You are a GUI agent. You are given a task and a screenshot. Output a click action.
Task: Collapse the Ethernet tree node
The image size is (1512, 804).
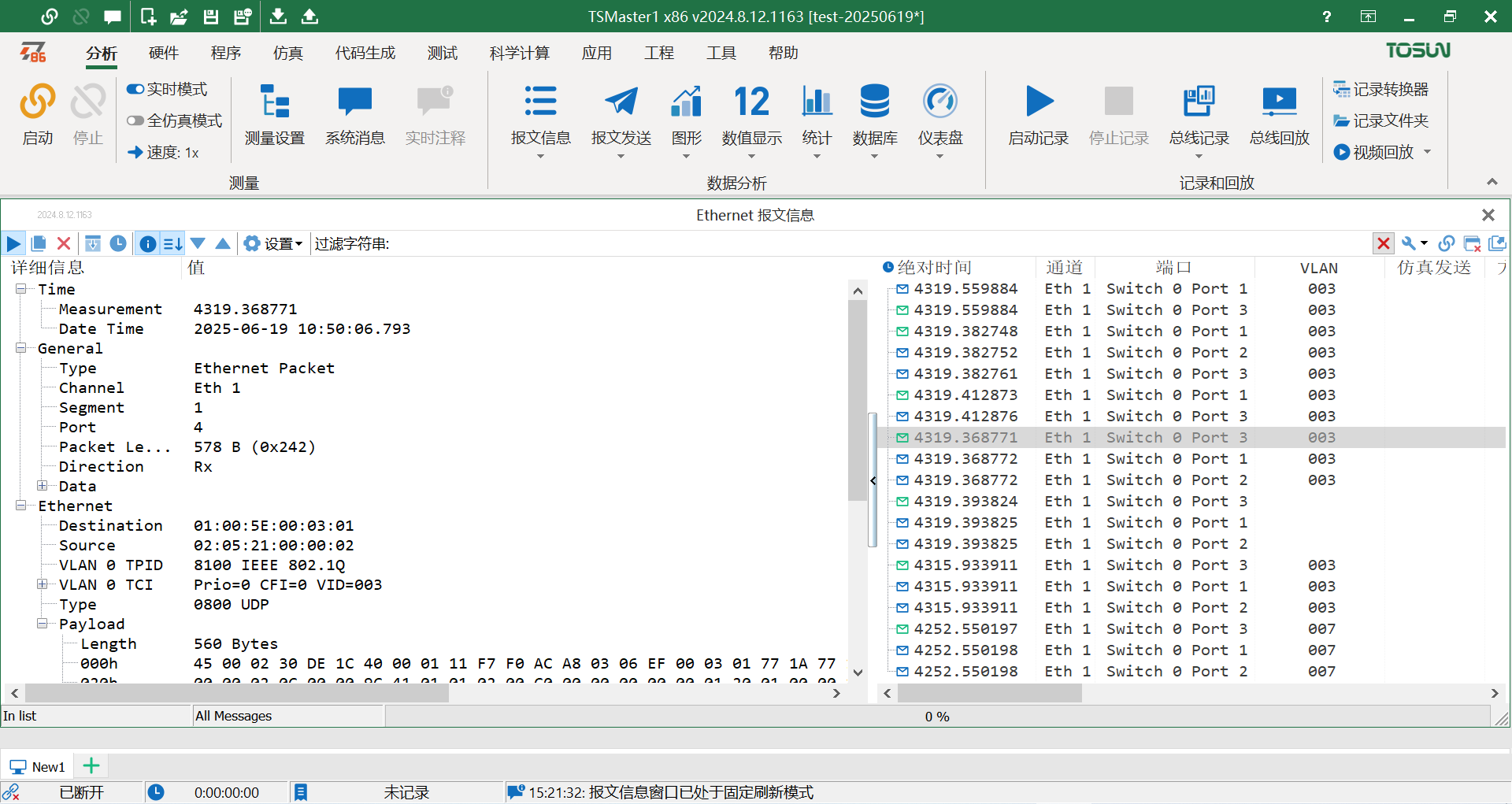point(20,506)
